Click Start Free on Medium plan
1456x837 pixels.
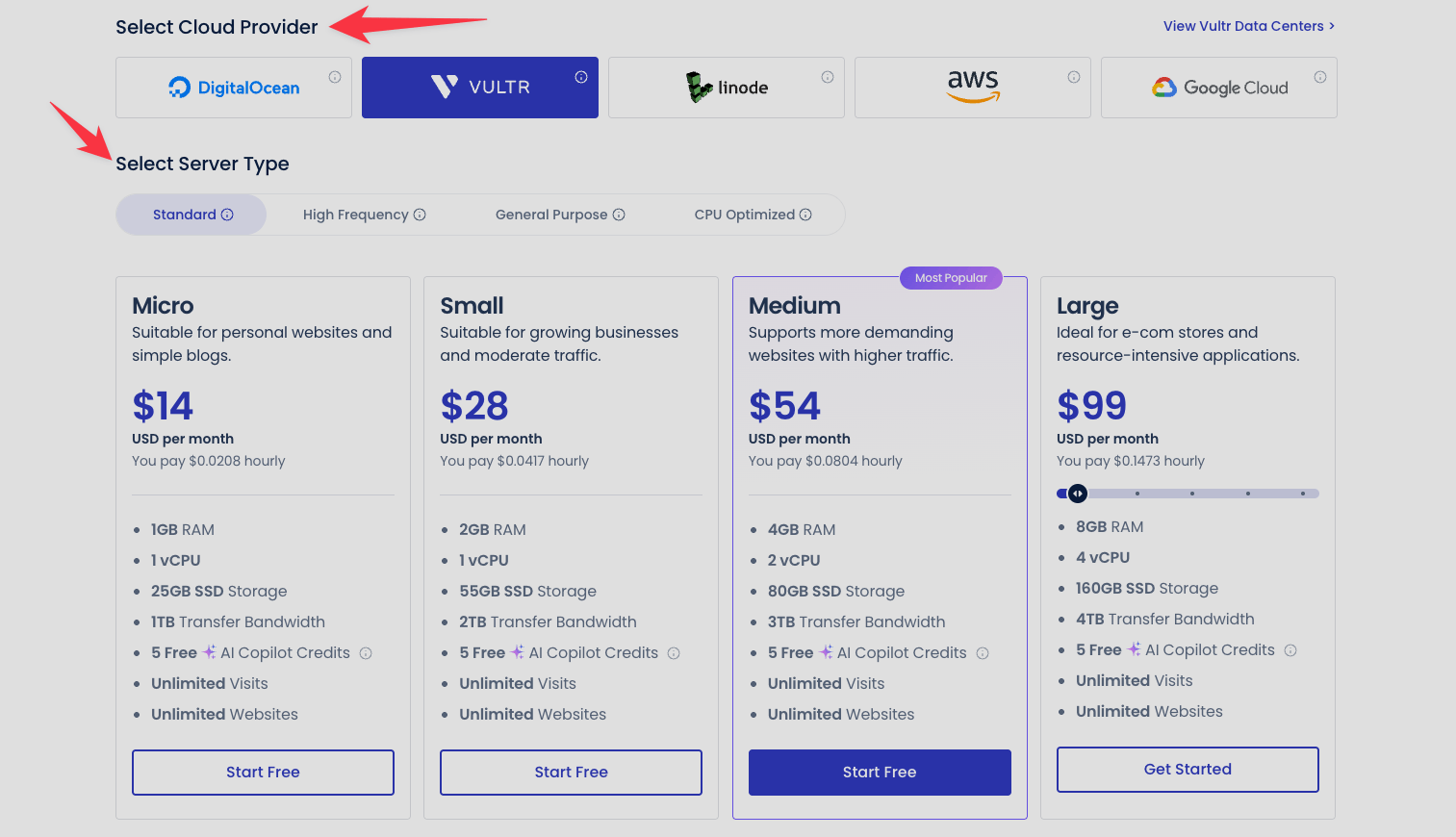tap(880, 773)
